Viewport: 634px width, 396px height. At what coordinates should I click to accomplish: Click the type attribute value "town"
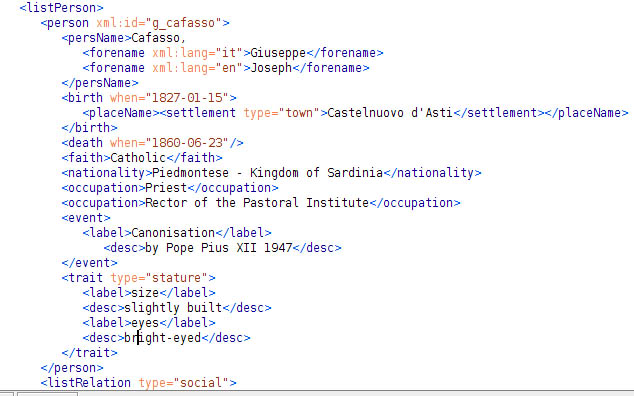point(299,112)
